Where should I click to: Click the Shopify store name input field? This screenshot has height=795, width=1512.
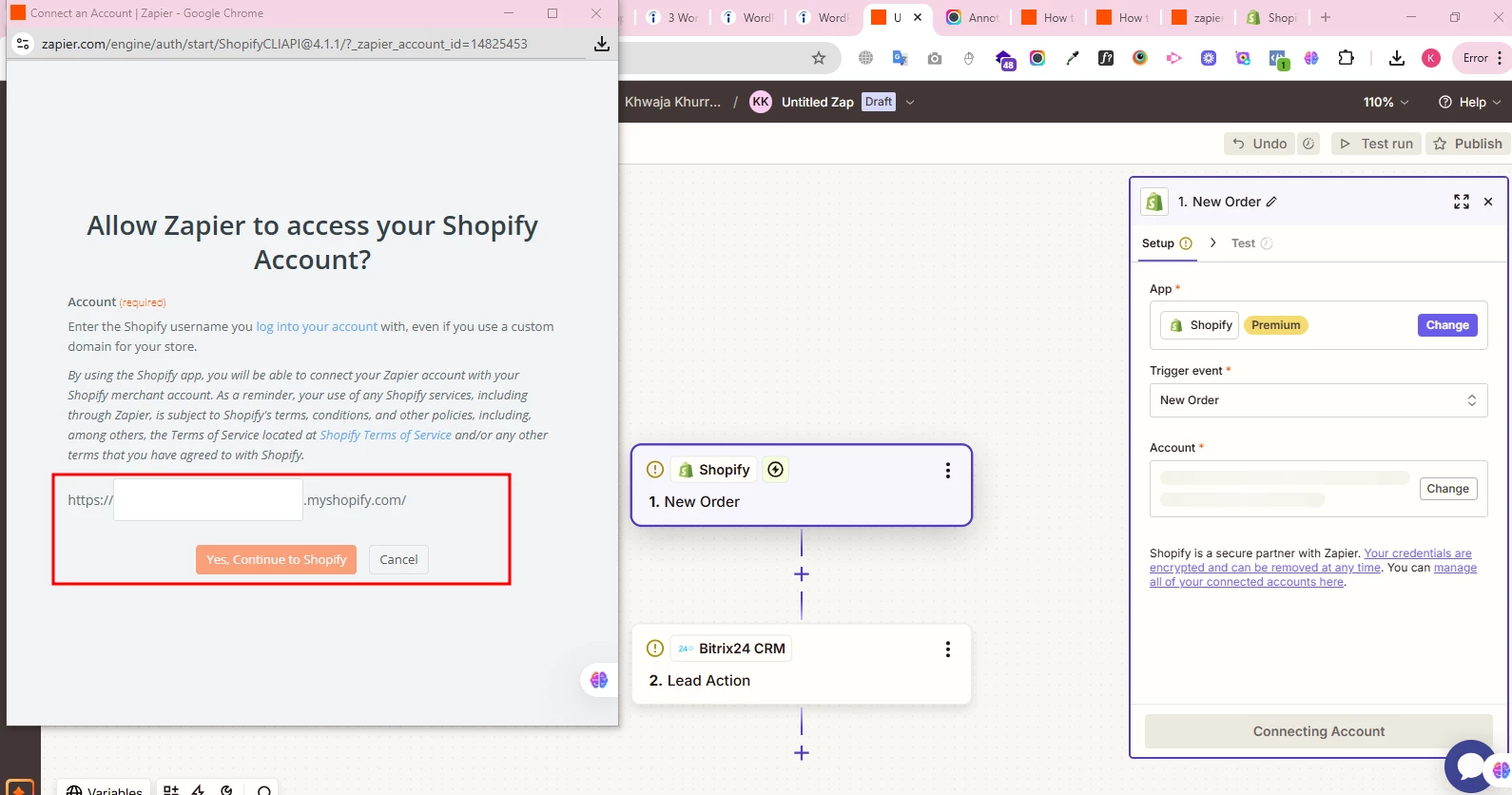tap(208, 499)
